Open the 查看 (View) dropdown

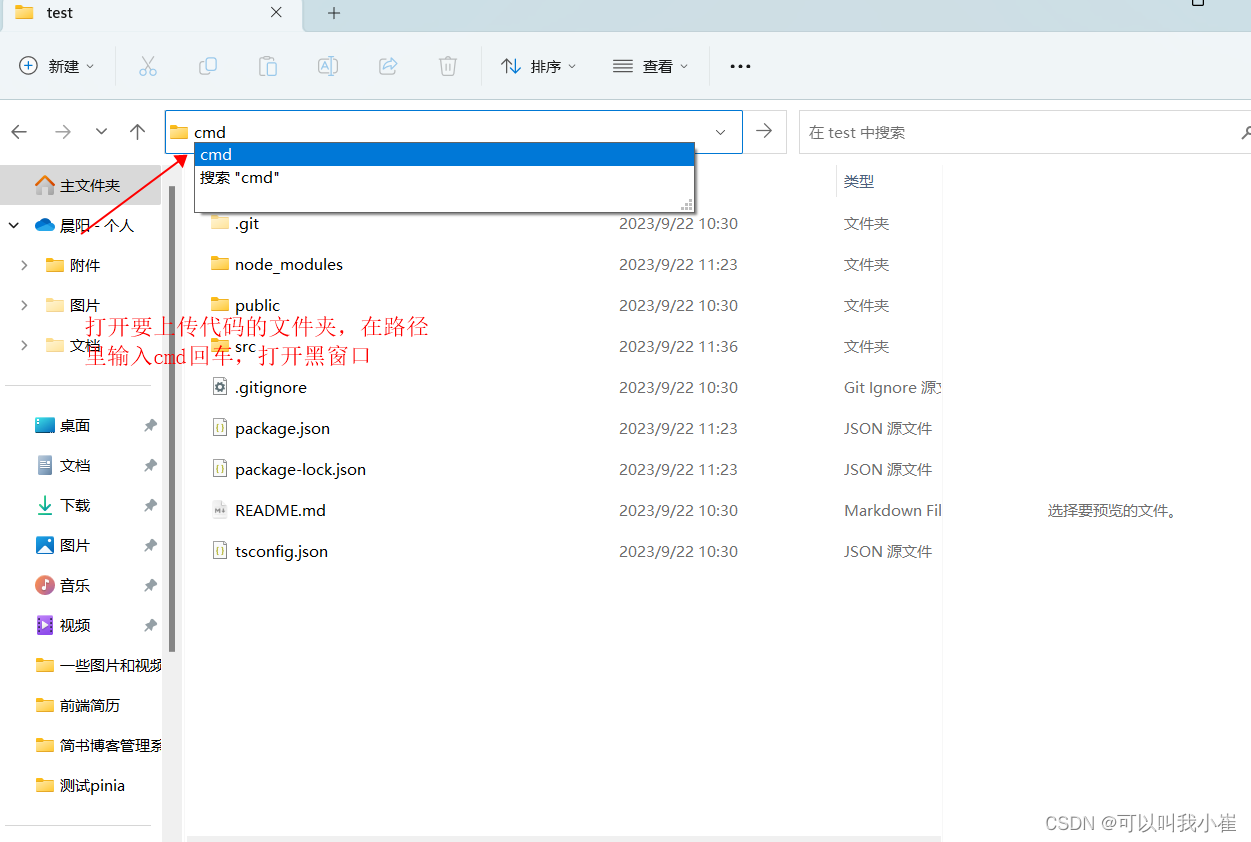[x=651, y=66]
